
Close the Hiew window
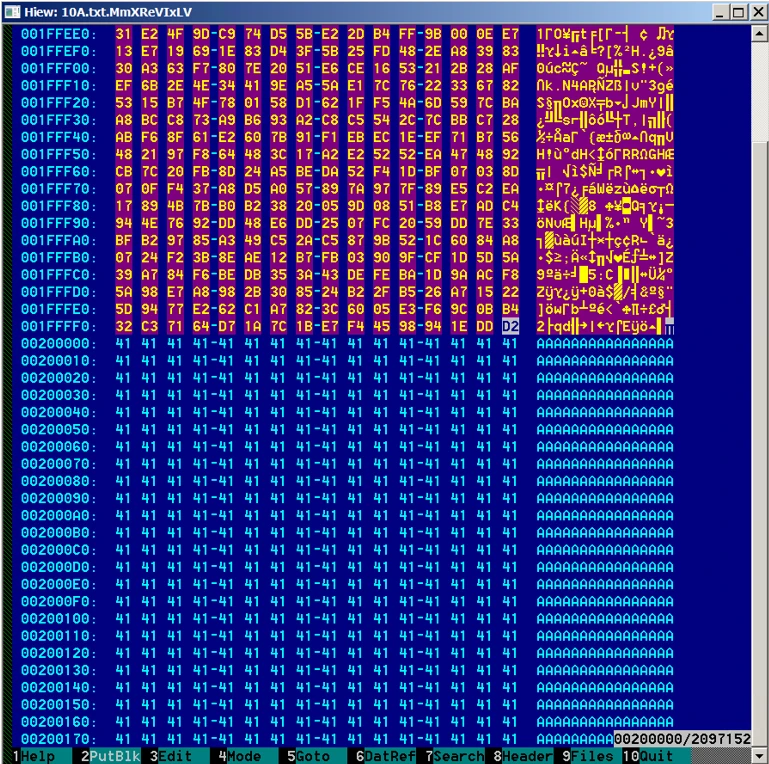758,12
